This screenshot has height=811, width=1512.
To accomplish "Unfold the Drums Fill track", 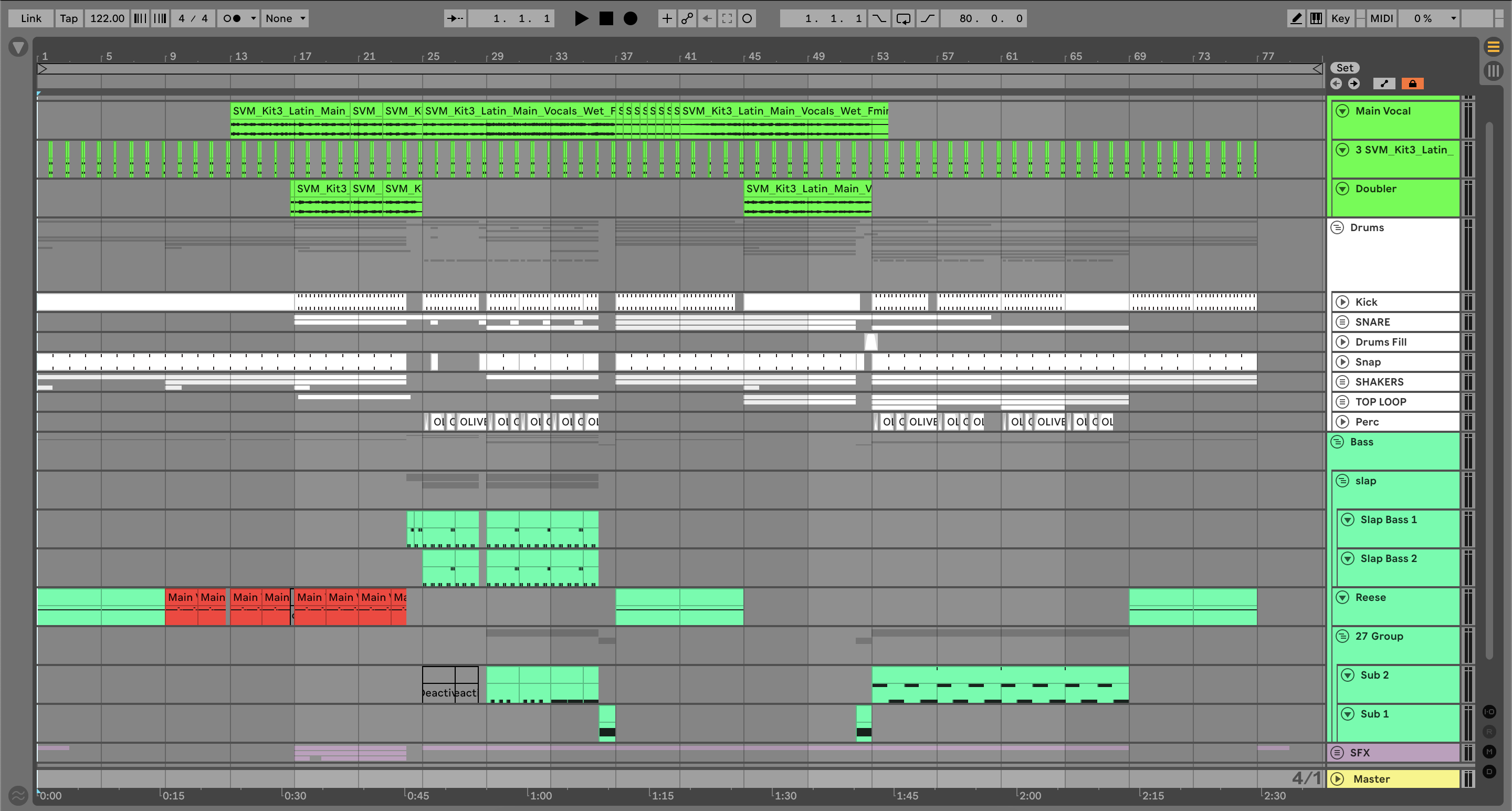I will point(1342,342).
